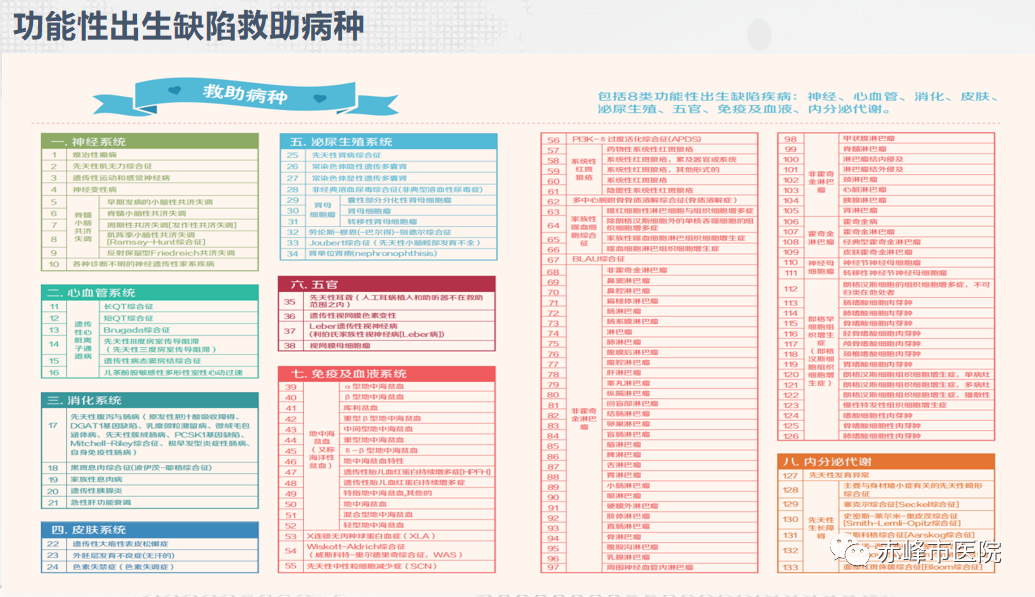This screenshot has height=597, width=1035.
Task: Select the 五. 泌尿生殖系统 section header
Action: [x=389, y=141]
